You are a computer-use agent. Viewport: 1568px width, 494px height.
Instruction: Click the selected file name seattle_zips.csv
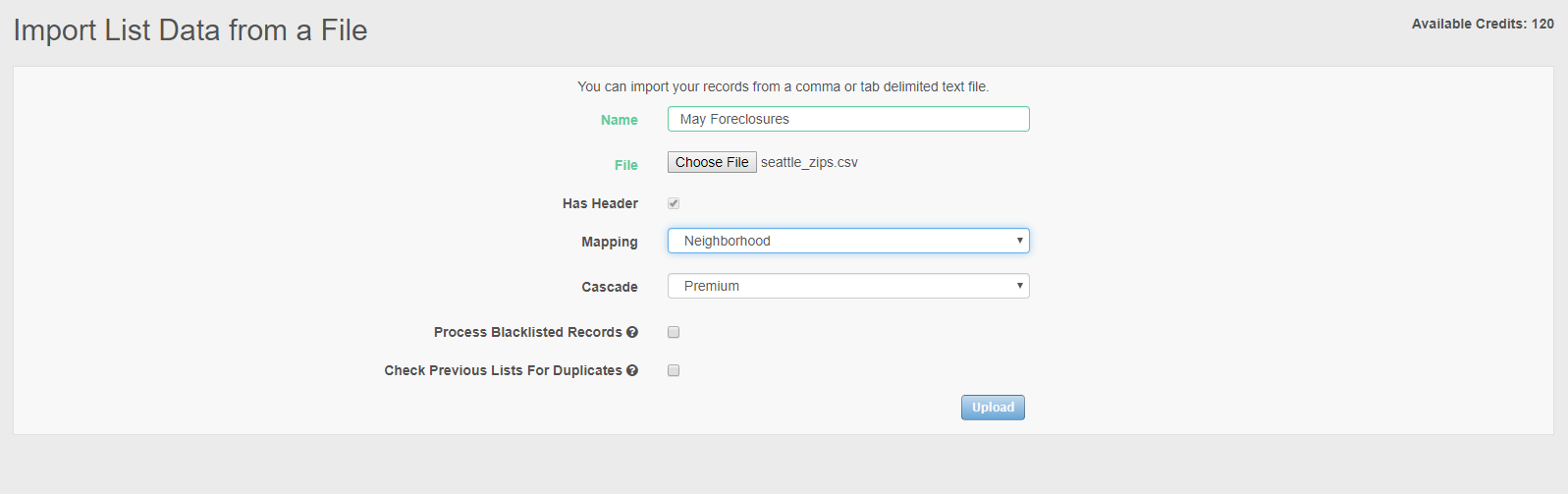(x=809, y=163)
